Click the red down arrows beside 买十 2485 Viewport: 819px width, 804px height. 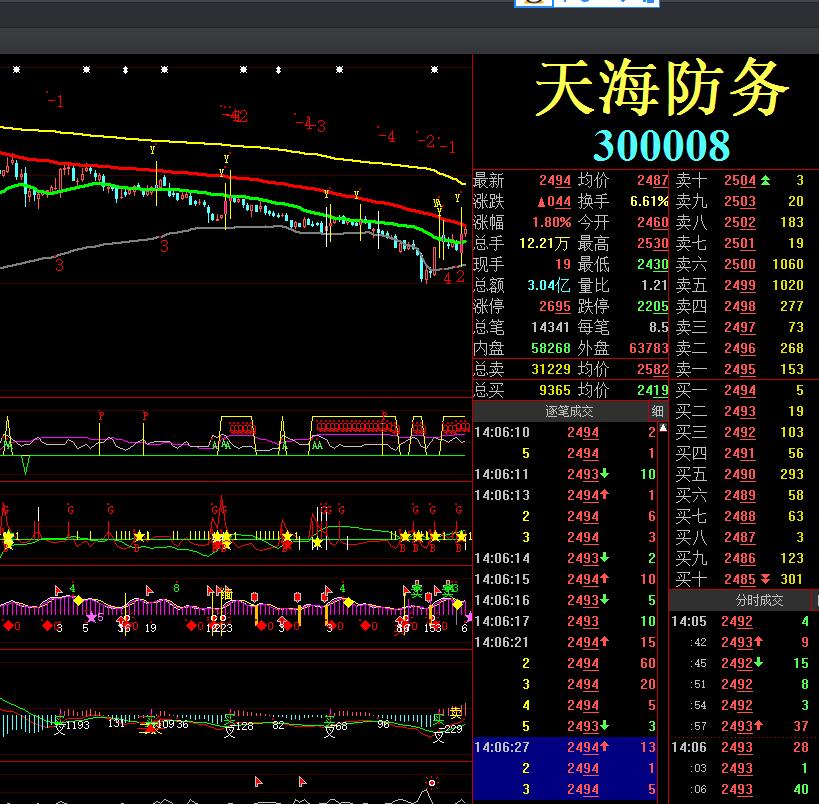pos(765,579)
